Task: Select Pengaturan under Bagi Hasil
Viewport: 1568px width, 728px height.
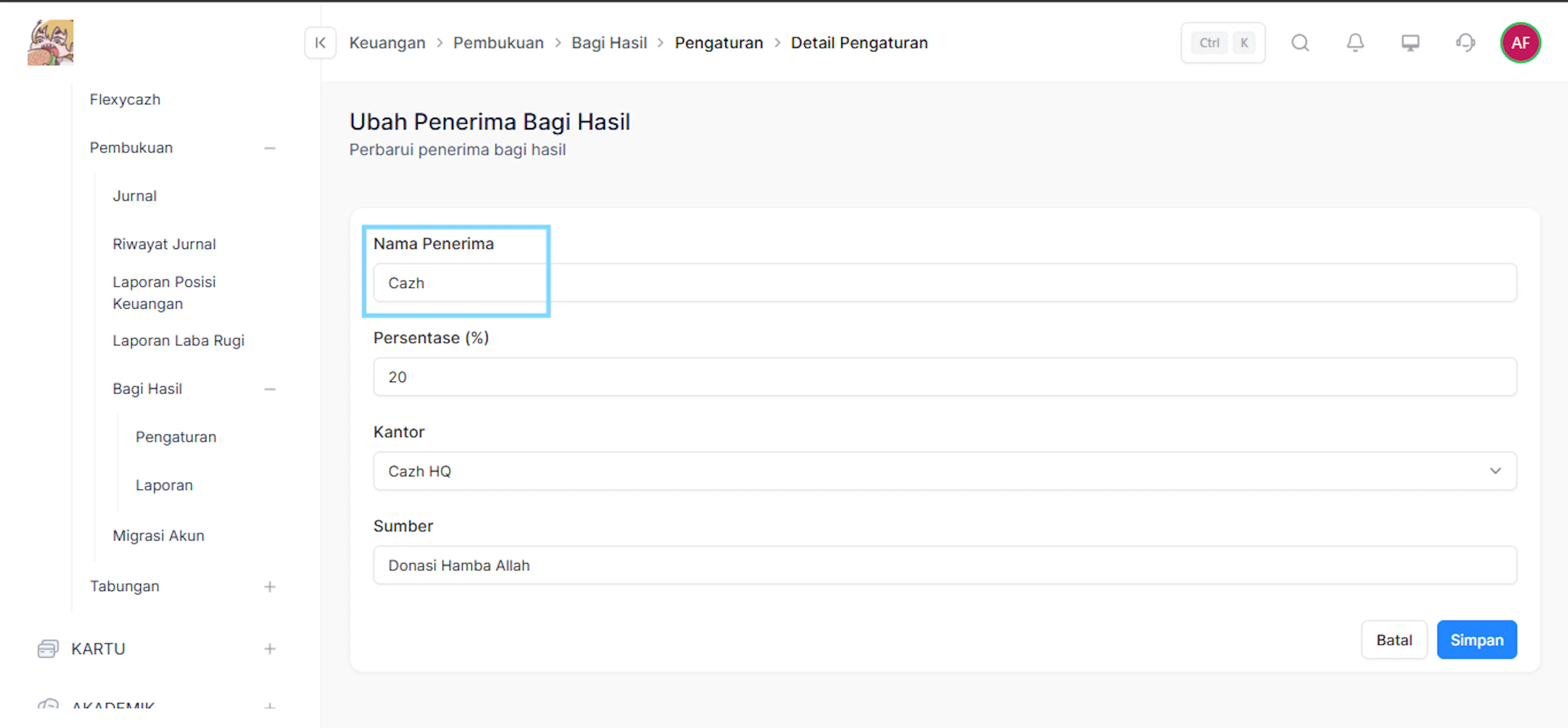Action: (176, 437)
